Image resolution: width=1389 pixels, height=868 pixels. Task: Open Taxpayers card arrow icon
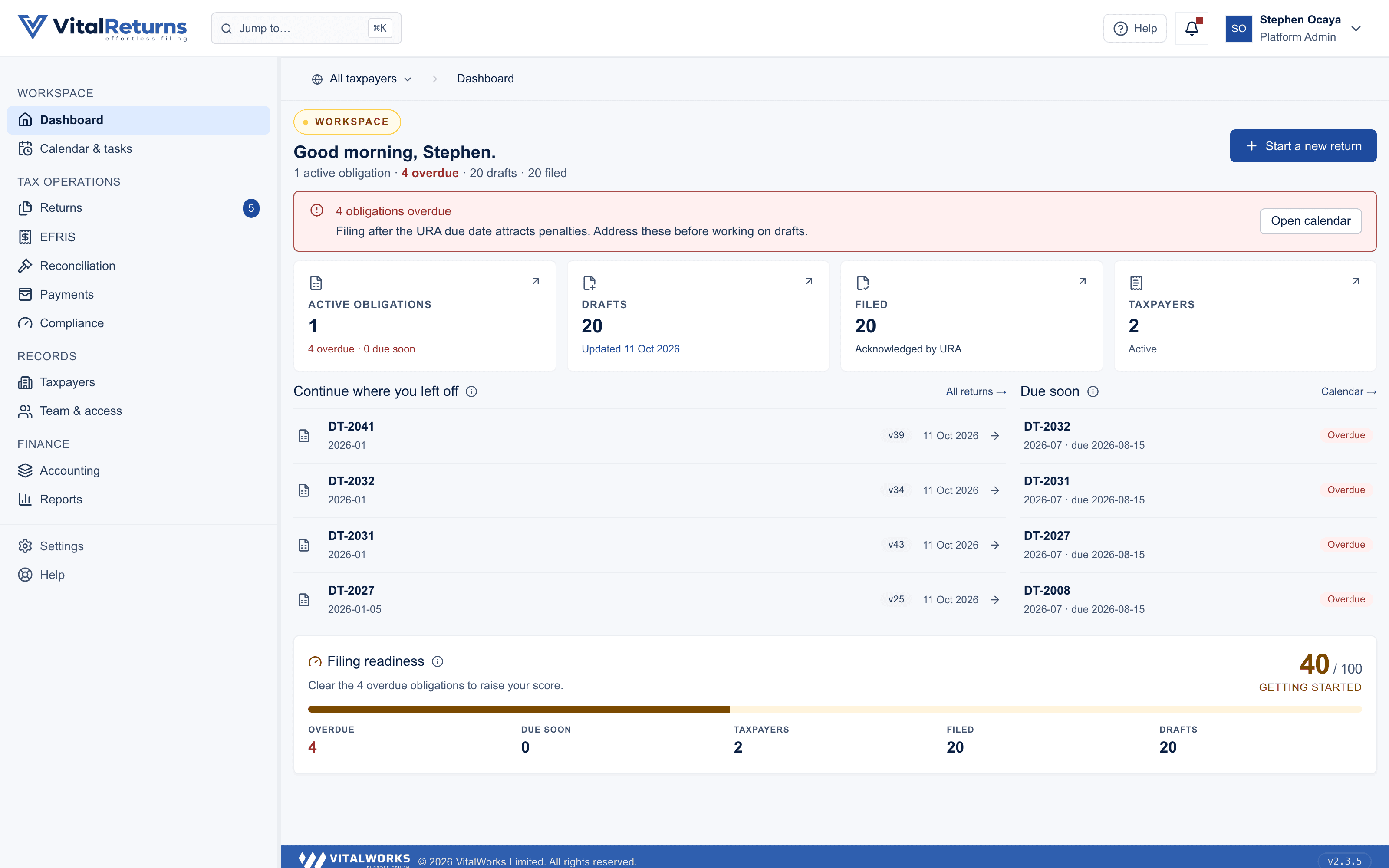click(x=1356, y=281)
